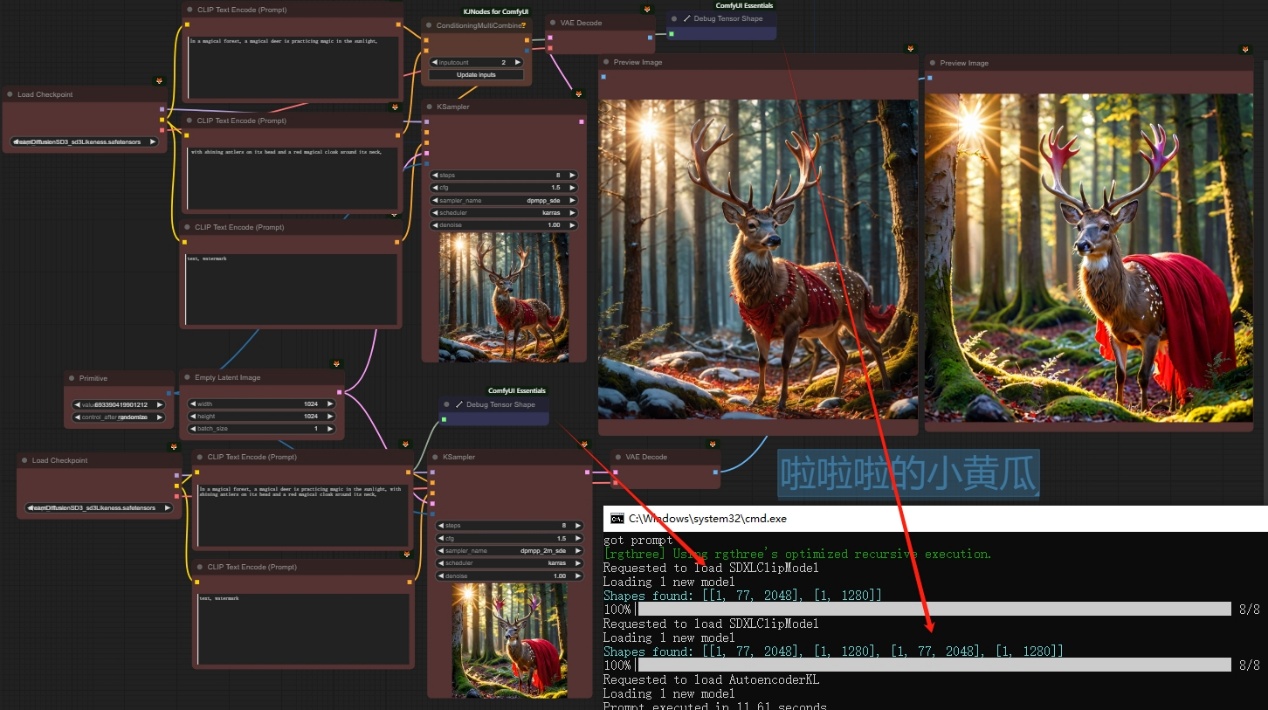Increase inputcount with the right arrow
The image size is (1268, 710).
tap(516, 62)
